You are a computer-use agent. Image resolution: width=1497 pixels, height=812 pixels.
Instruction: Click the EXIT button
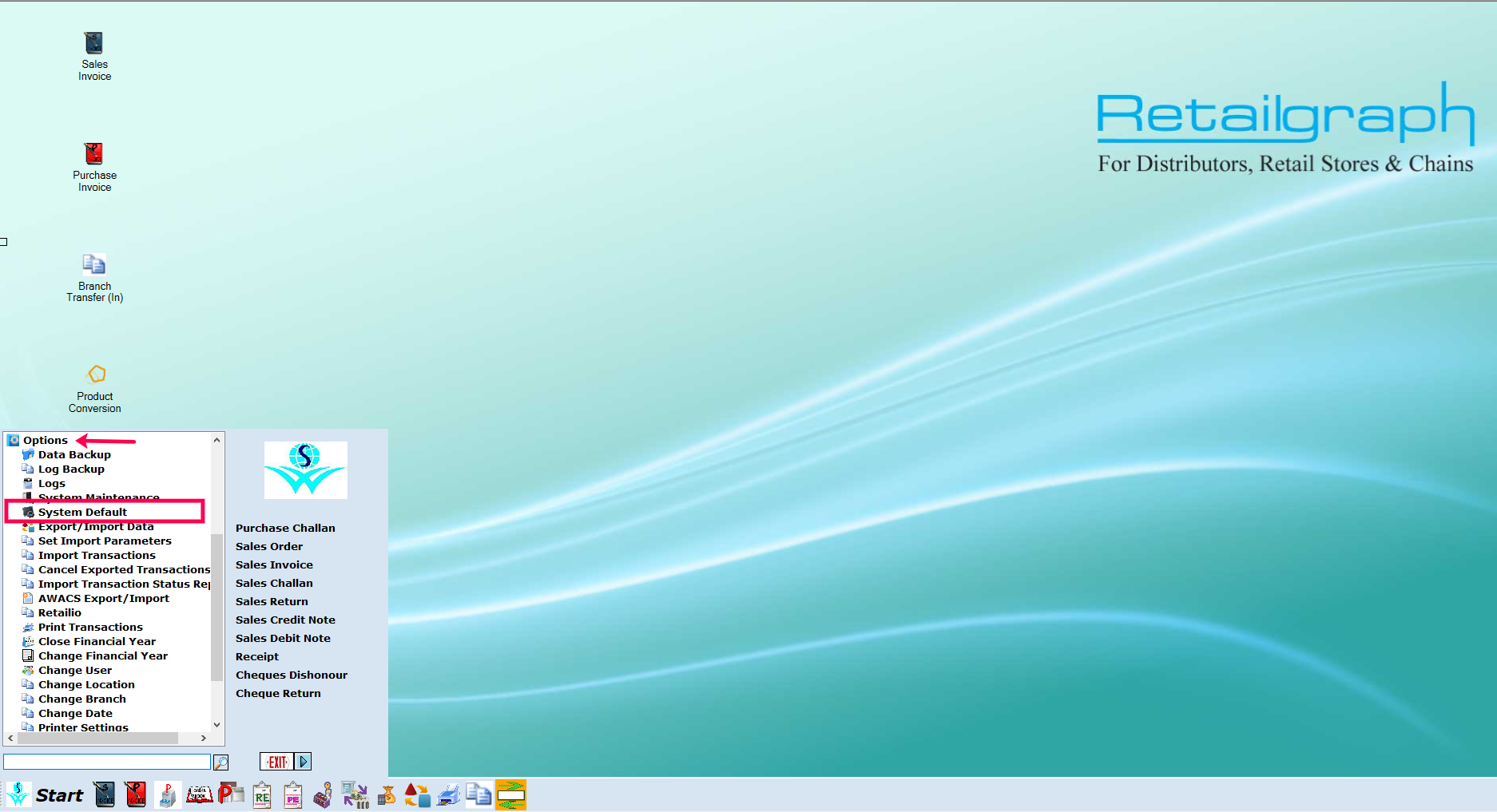coord(276,762)
